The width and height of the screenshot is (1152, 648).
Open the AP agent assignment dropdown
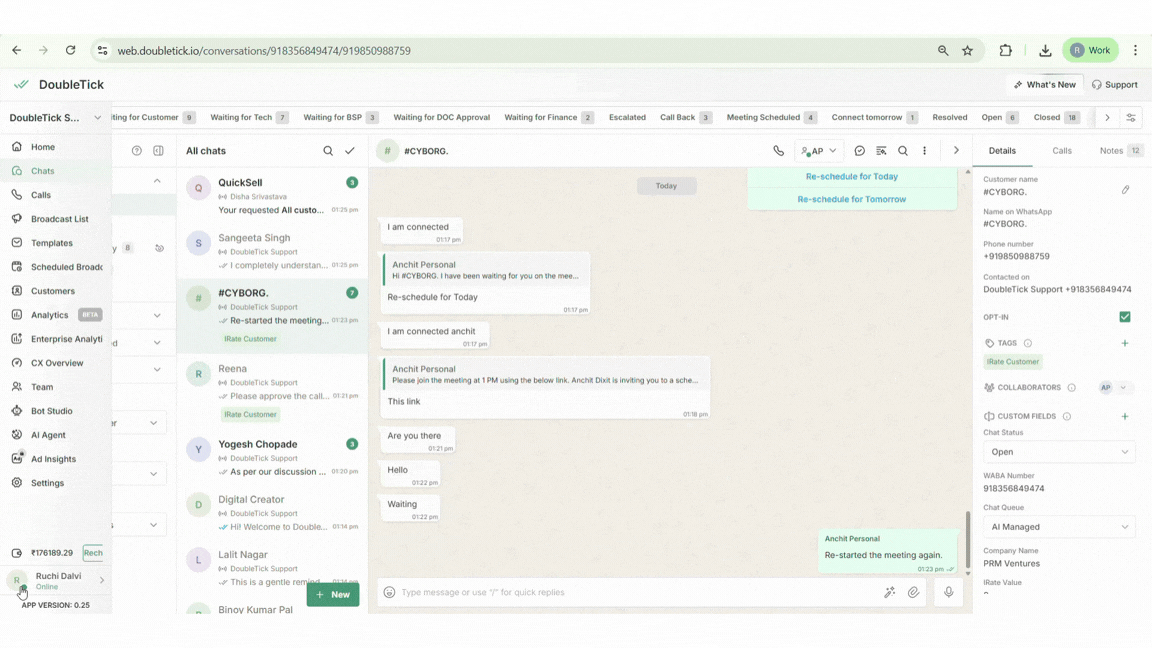click(x=819, y=151)
